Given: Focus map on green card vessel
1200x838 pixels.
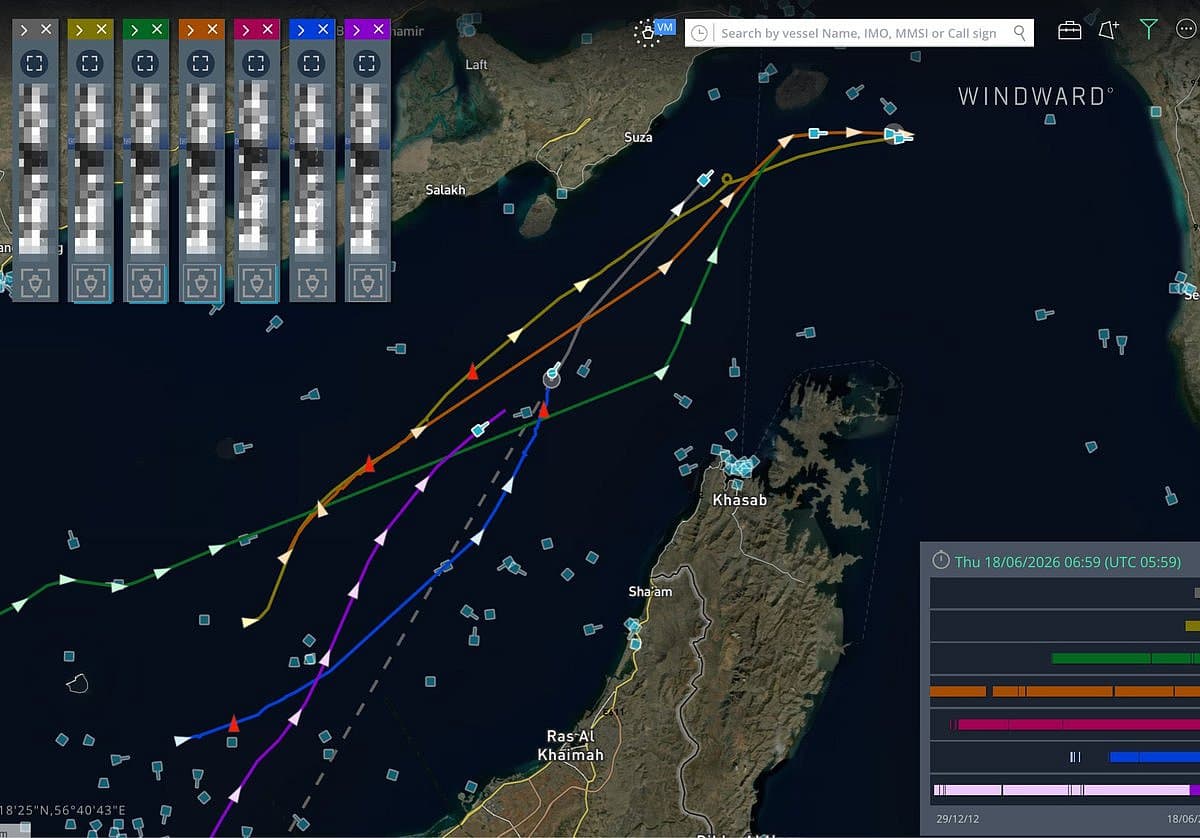Looking at the screenshot, I should (146, 63).
